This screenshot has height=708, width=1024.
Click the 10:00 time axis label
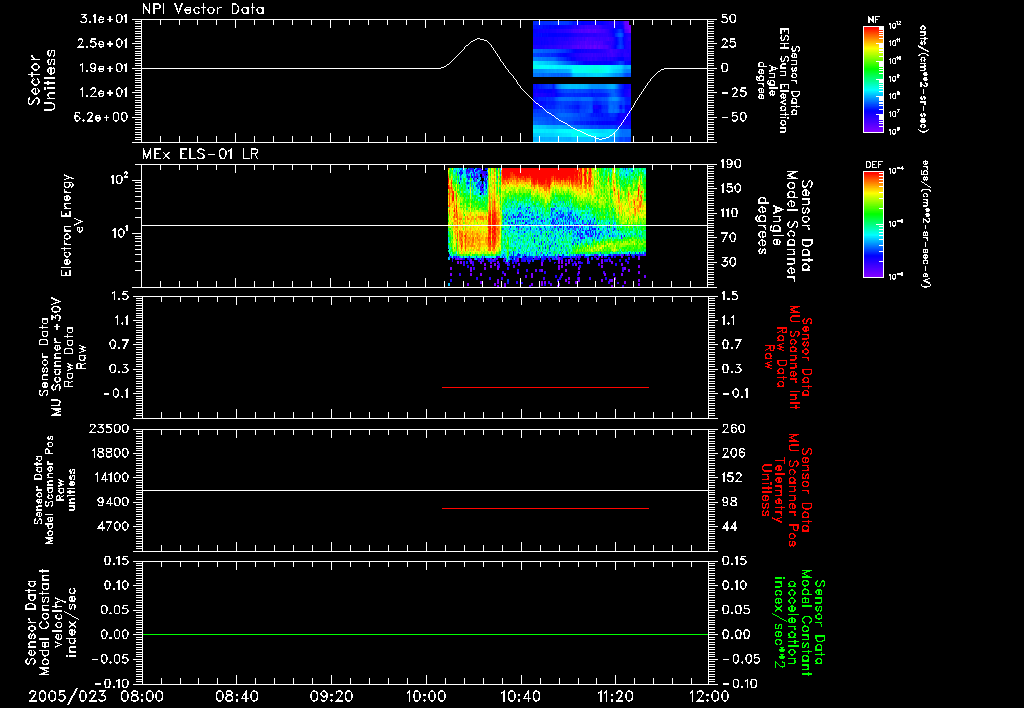click(x=425, y=696)
